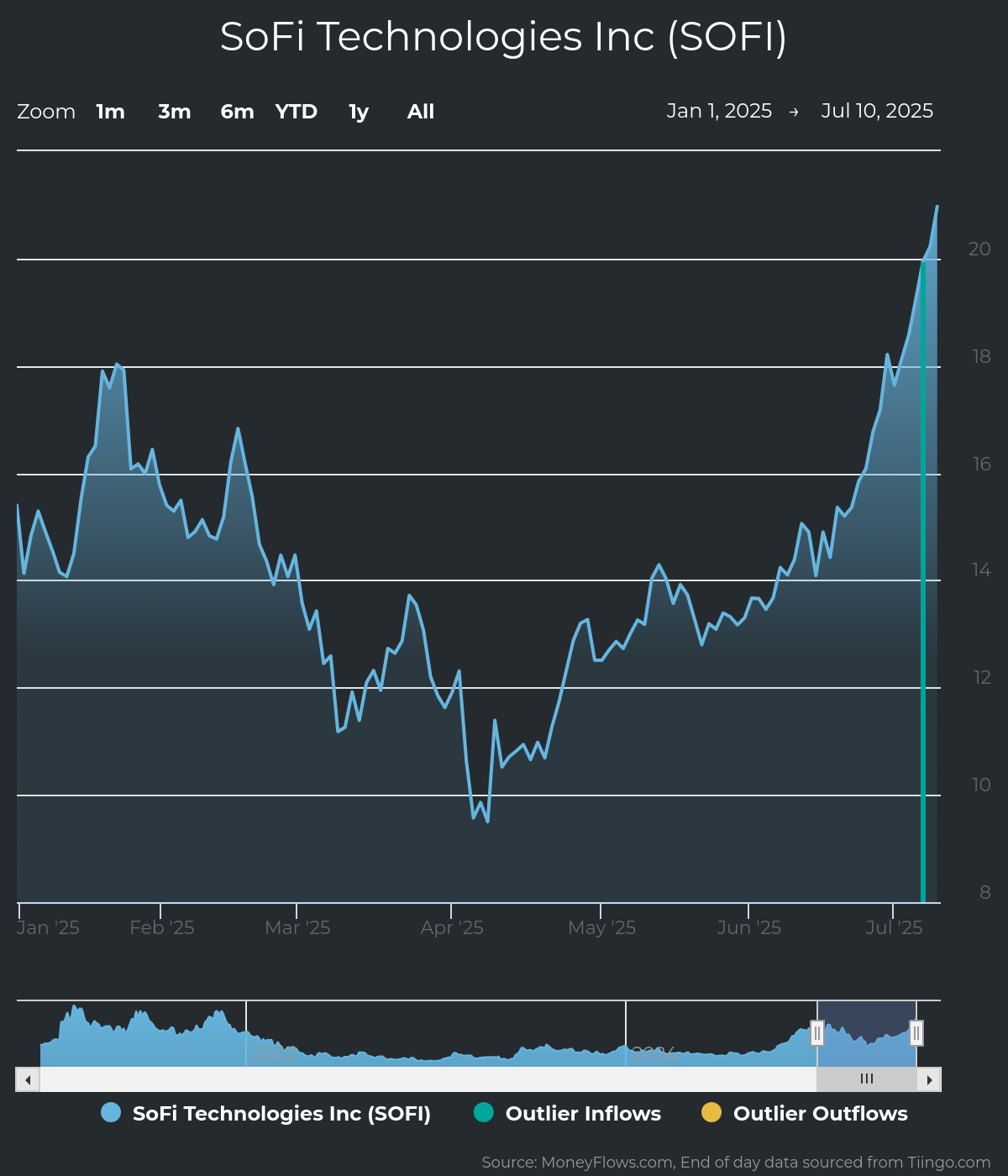Screen dimensions: 1008x1176
Task: Switch to the 1y zoom preset
Action: (358, 111)
